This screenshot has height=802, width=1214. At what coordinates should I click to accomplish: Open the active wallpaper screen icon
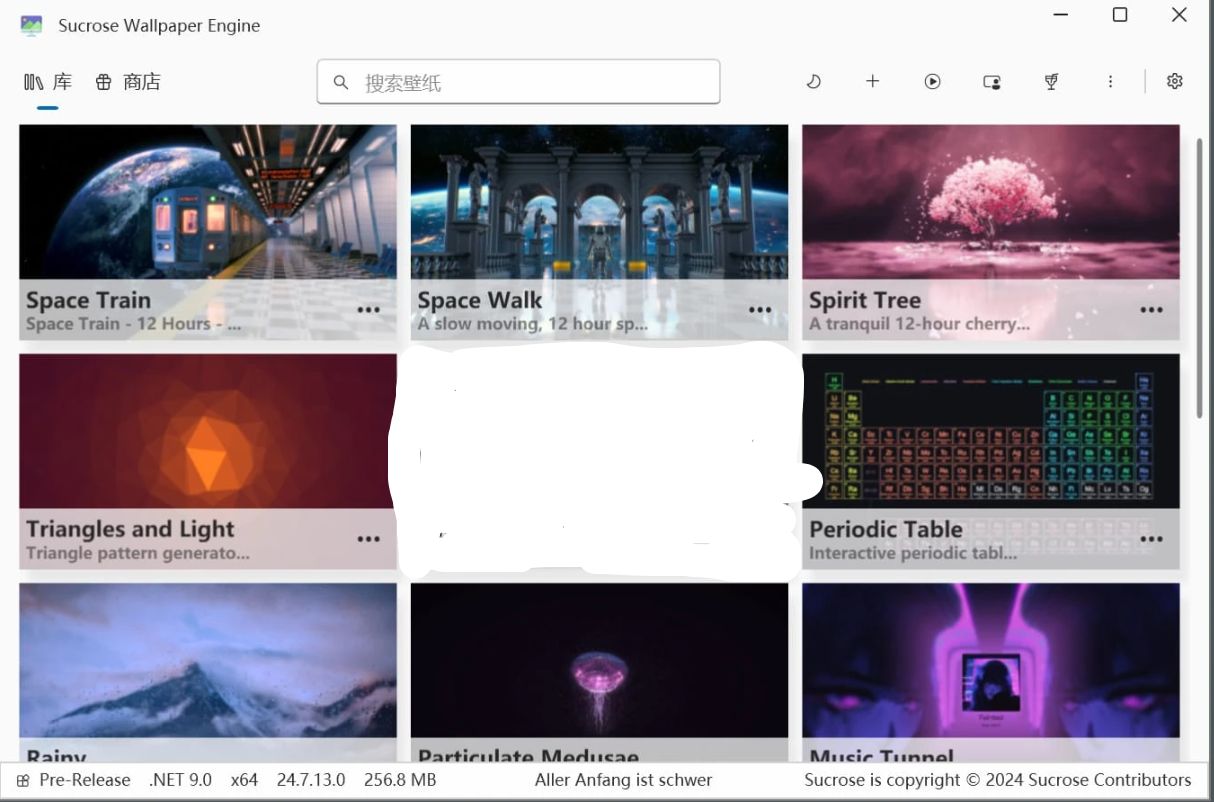pyautogui.click(x=991, y=81)
